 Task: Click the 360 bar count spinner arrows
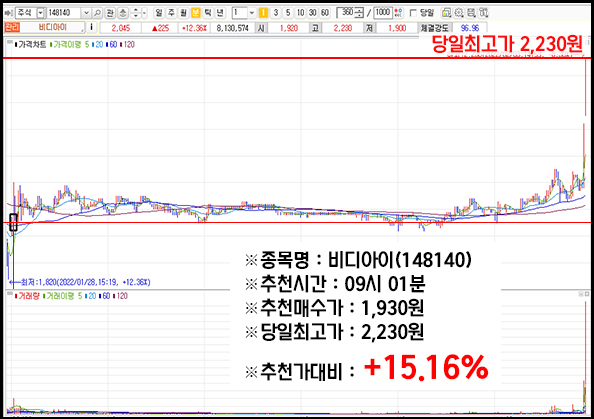358,14
